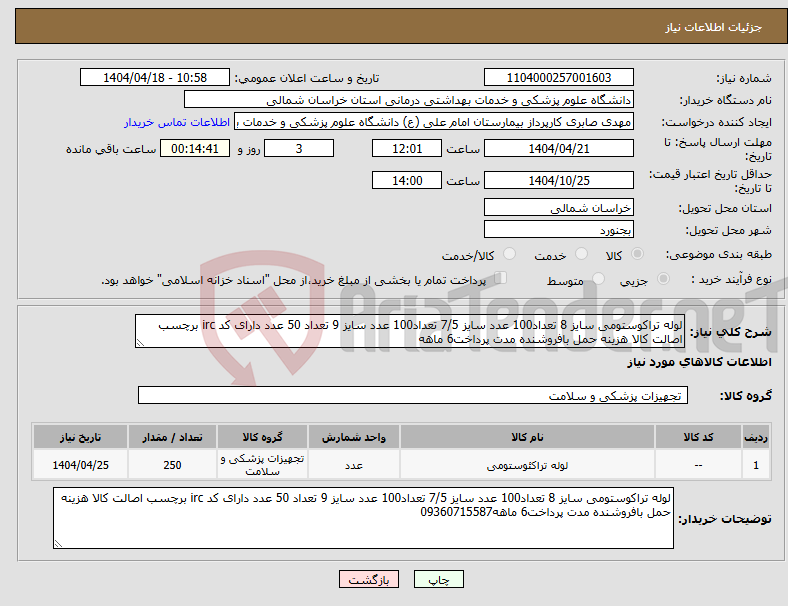Screen dimensions: 788x606
Task: Click the جزئیات اطلاعات نیاز page header
Action: pyautogui.click(x=714, y=27)
